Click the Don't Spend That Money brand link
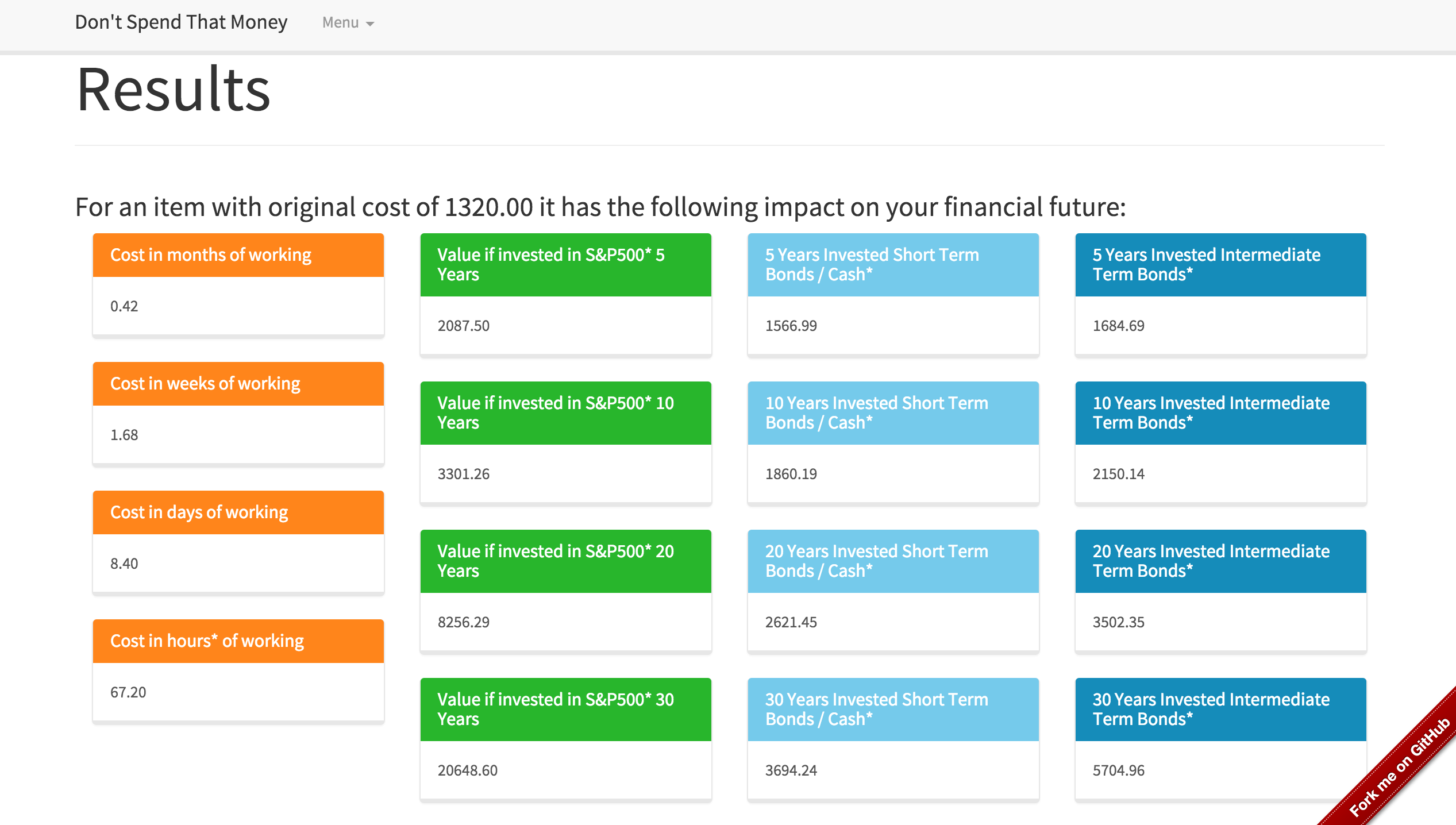This screenshot has width=1456, height=825. coord(181,22)
